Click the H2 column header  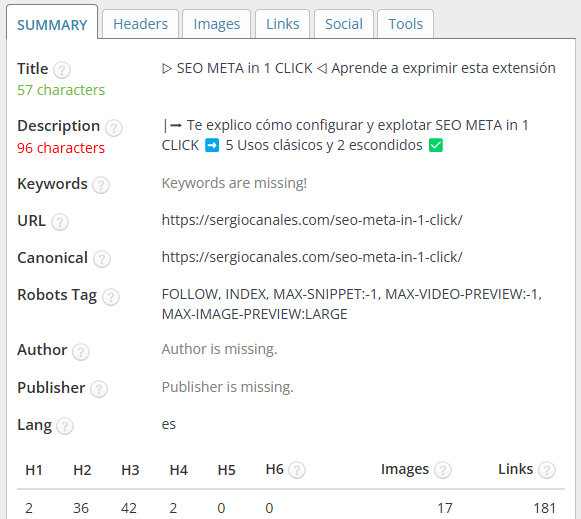click(x=82, y=470)
